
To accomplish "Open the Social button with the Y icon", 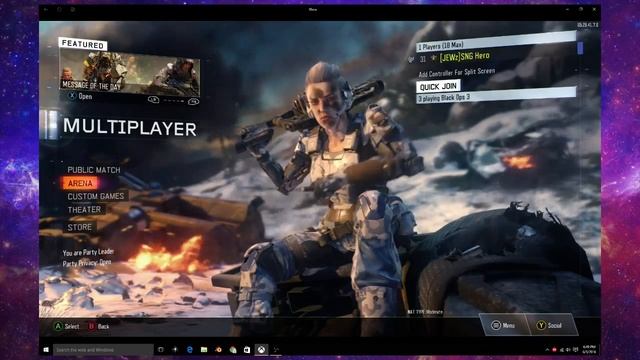I will (550, 325).
